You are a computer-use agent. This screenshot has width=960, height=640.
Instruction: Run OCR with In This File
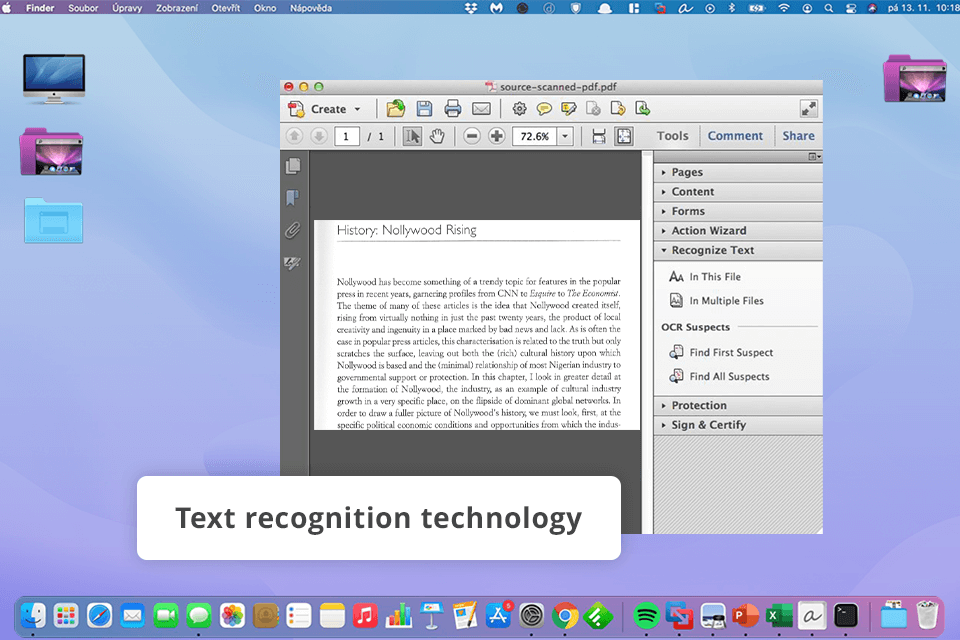coord(714,277)
